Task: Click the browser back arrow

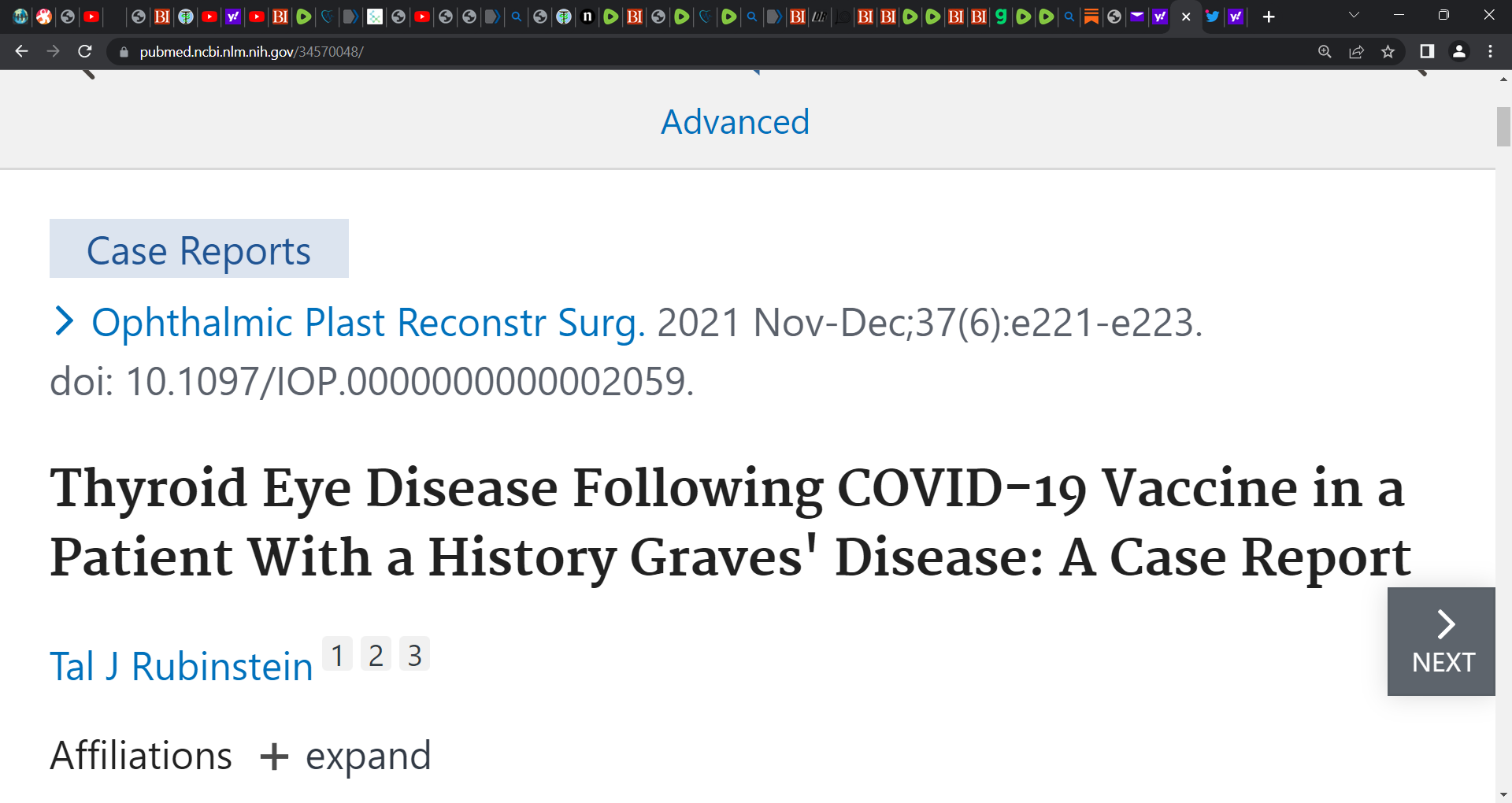Action: [x=21, y=52]
